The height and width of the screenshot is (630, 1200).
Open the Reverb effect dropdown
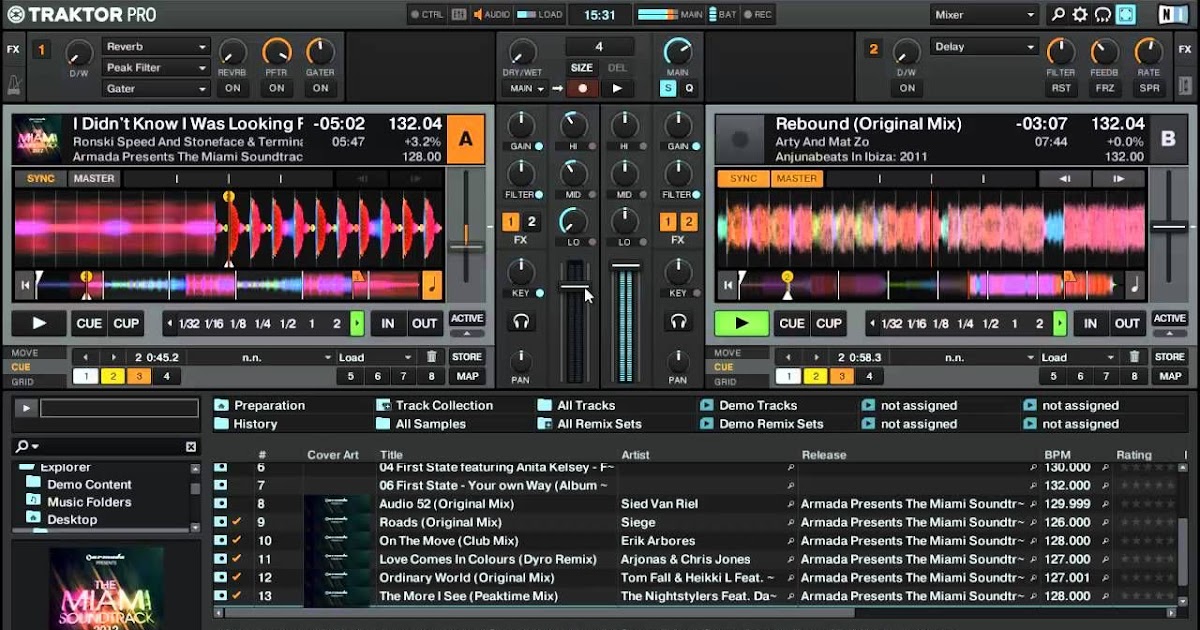(x=156, y=47)
